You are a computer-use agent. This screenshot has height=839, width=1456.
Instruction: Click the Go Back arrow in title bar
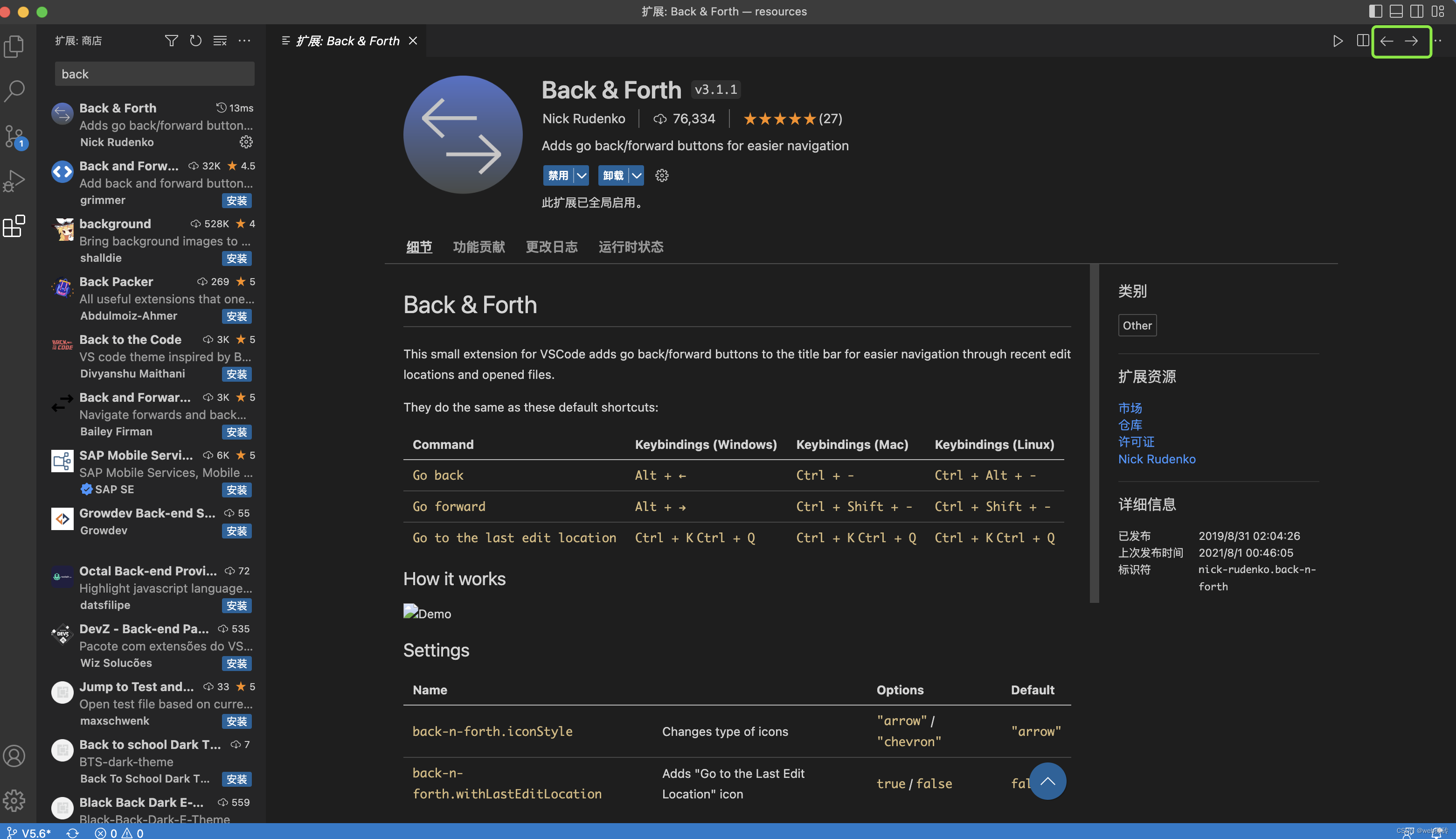1387,41
